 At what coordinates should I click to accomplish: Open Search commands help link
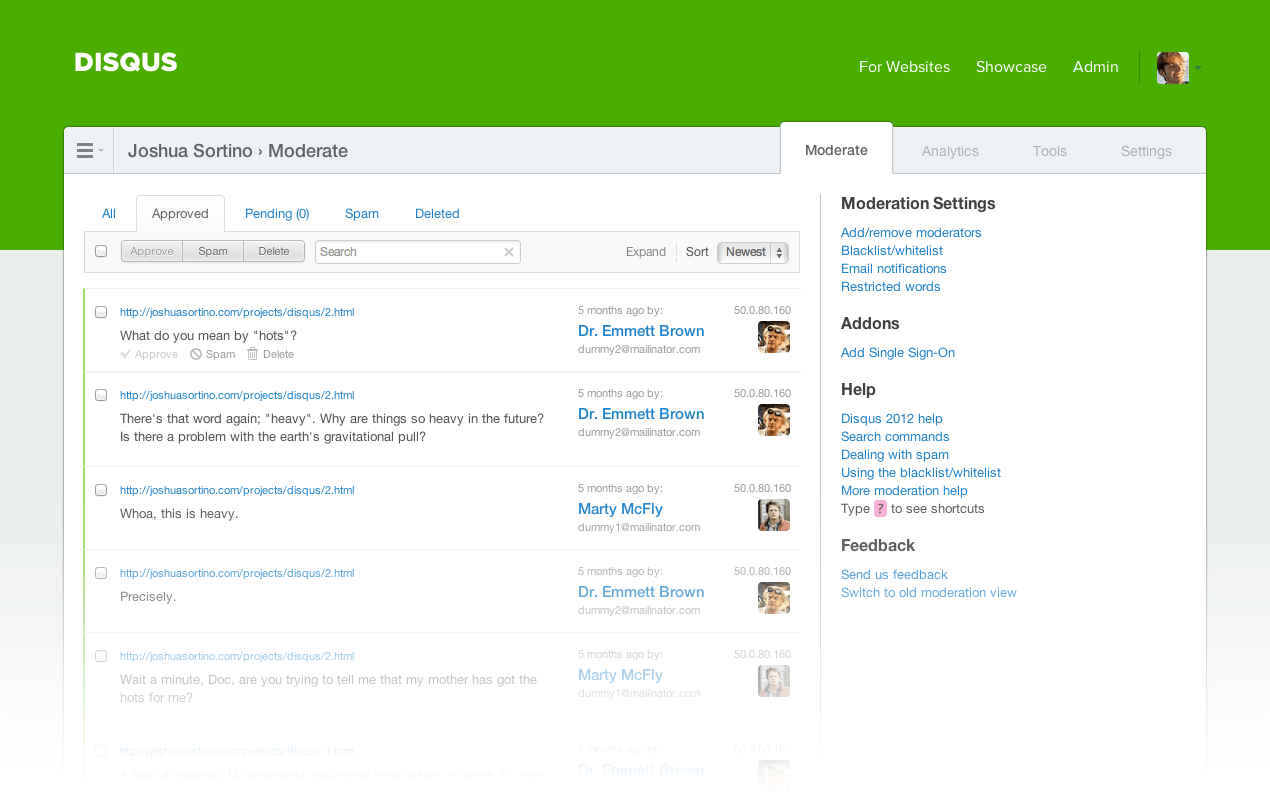pyautogui.click(x=895, y=437)
